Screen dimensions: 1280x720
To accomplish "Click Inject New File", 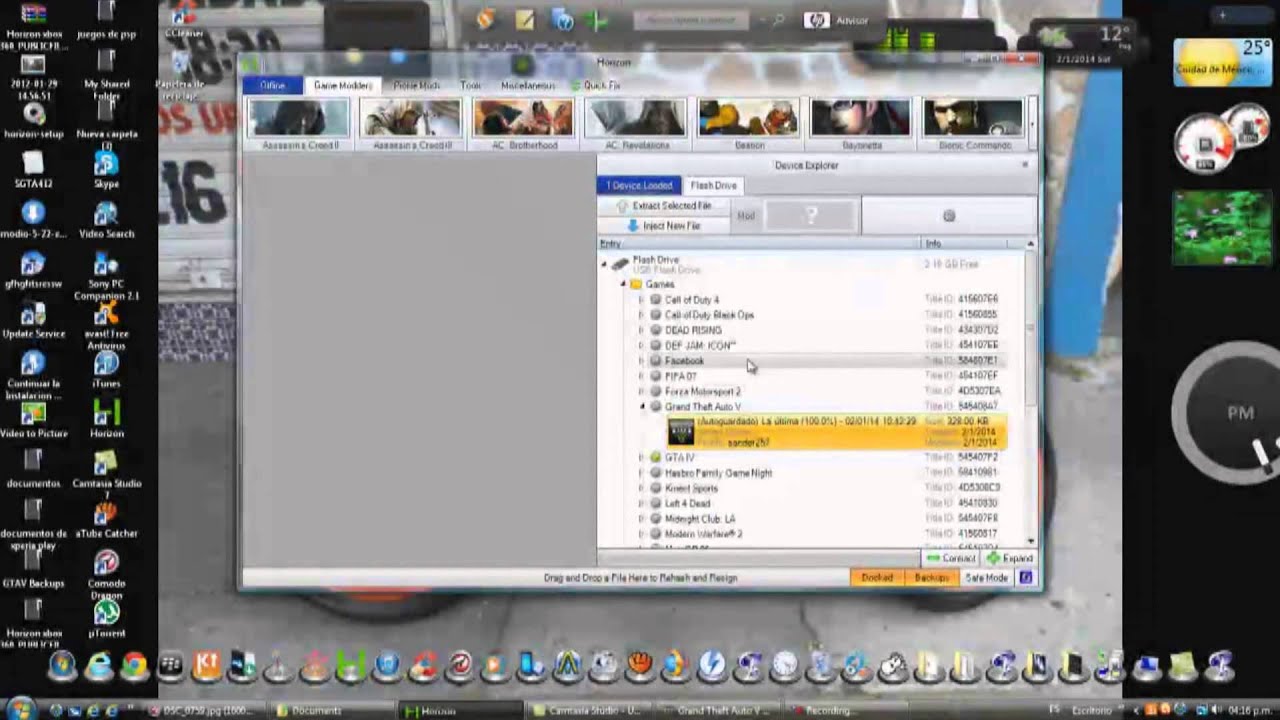I will [663, 226].
